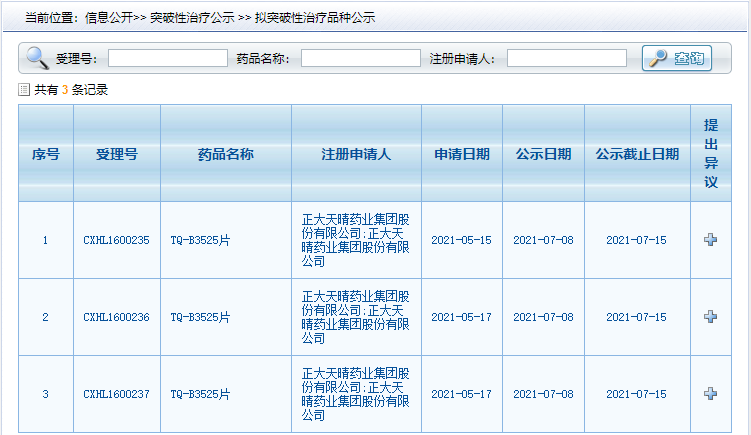Click deadline 2021-07-15 in row 1
The image size is (751, 435).
636,240
